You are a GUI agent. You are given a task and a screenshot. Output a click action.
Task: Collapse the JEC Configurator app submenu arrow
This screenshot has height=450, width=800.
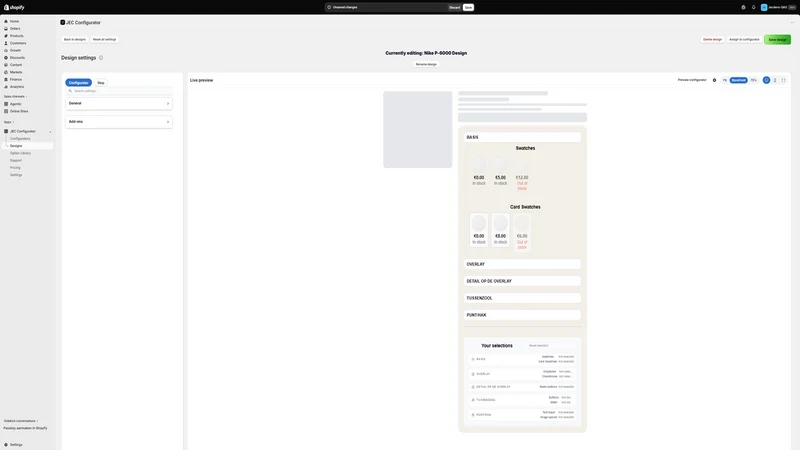tap(50, 132)
